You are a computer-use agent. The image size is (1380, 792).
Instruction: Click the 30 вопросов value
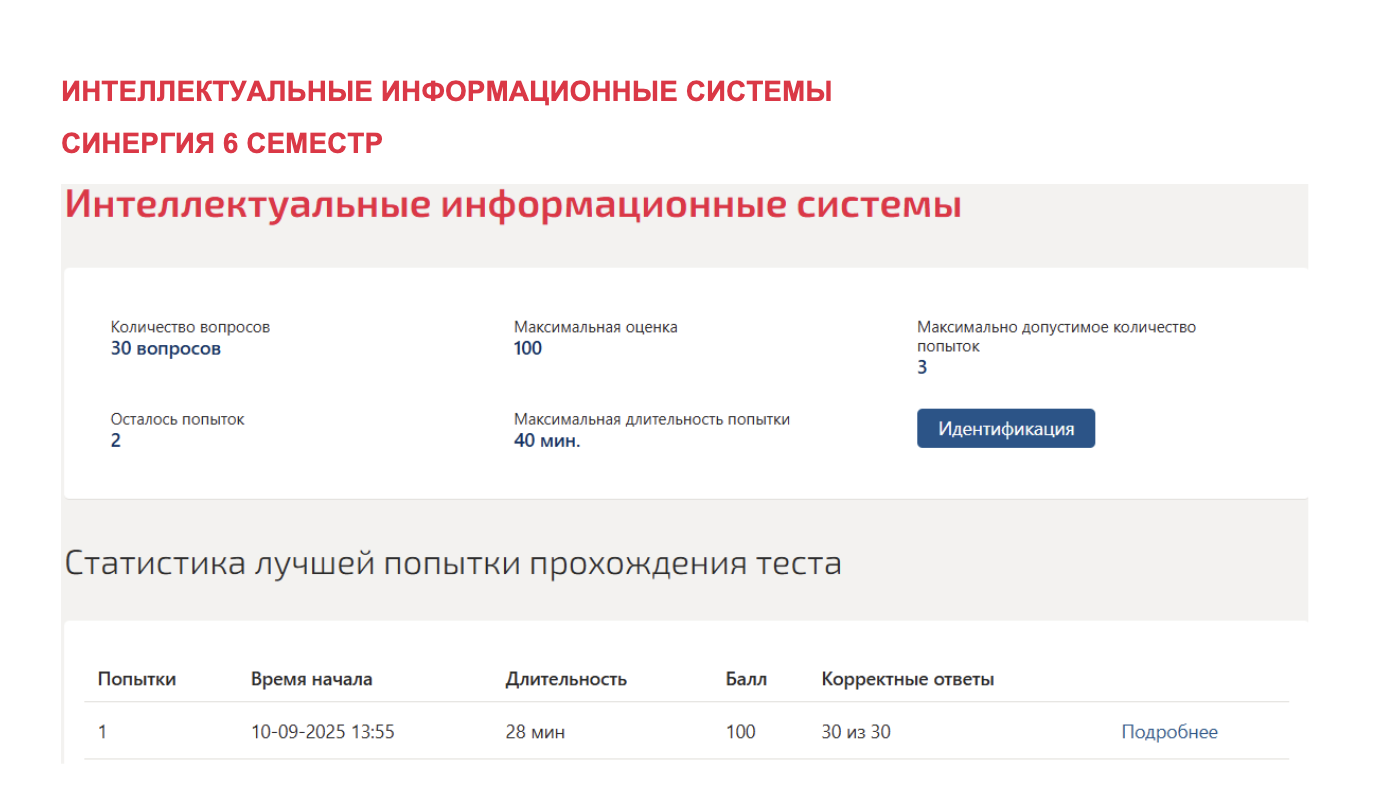click(165, 349)
